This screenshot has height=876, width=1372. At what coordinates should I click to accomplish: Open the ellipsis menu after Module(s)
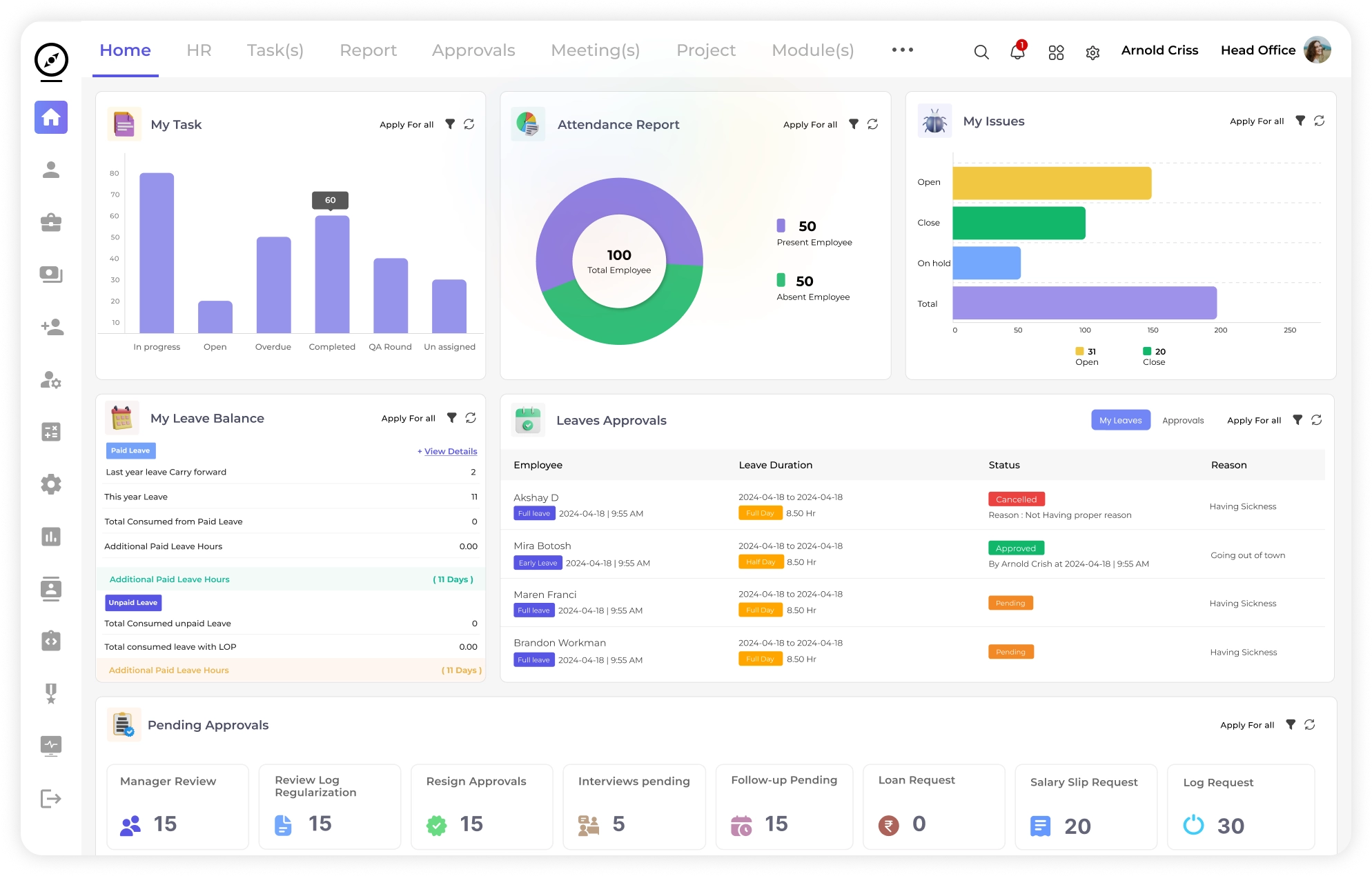[x=902, y=50]
